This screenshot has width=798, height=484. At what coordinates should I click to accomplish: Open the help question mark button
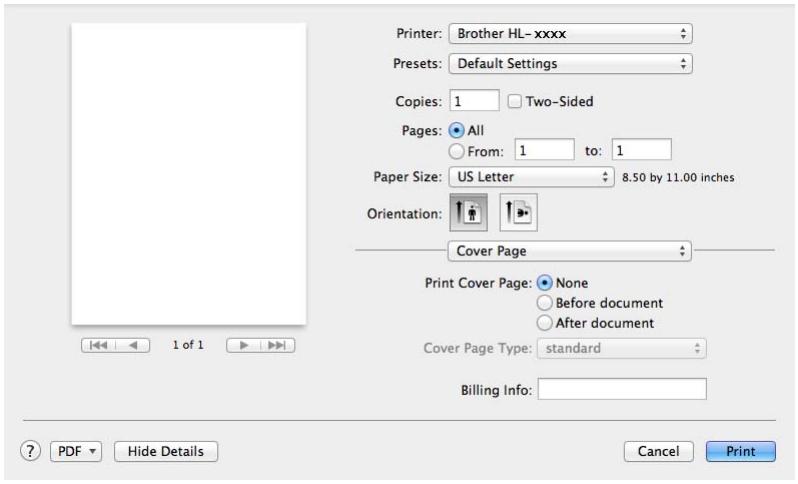31,451
